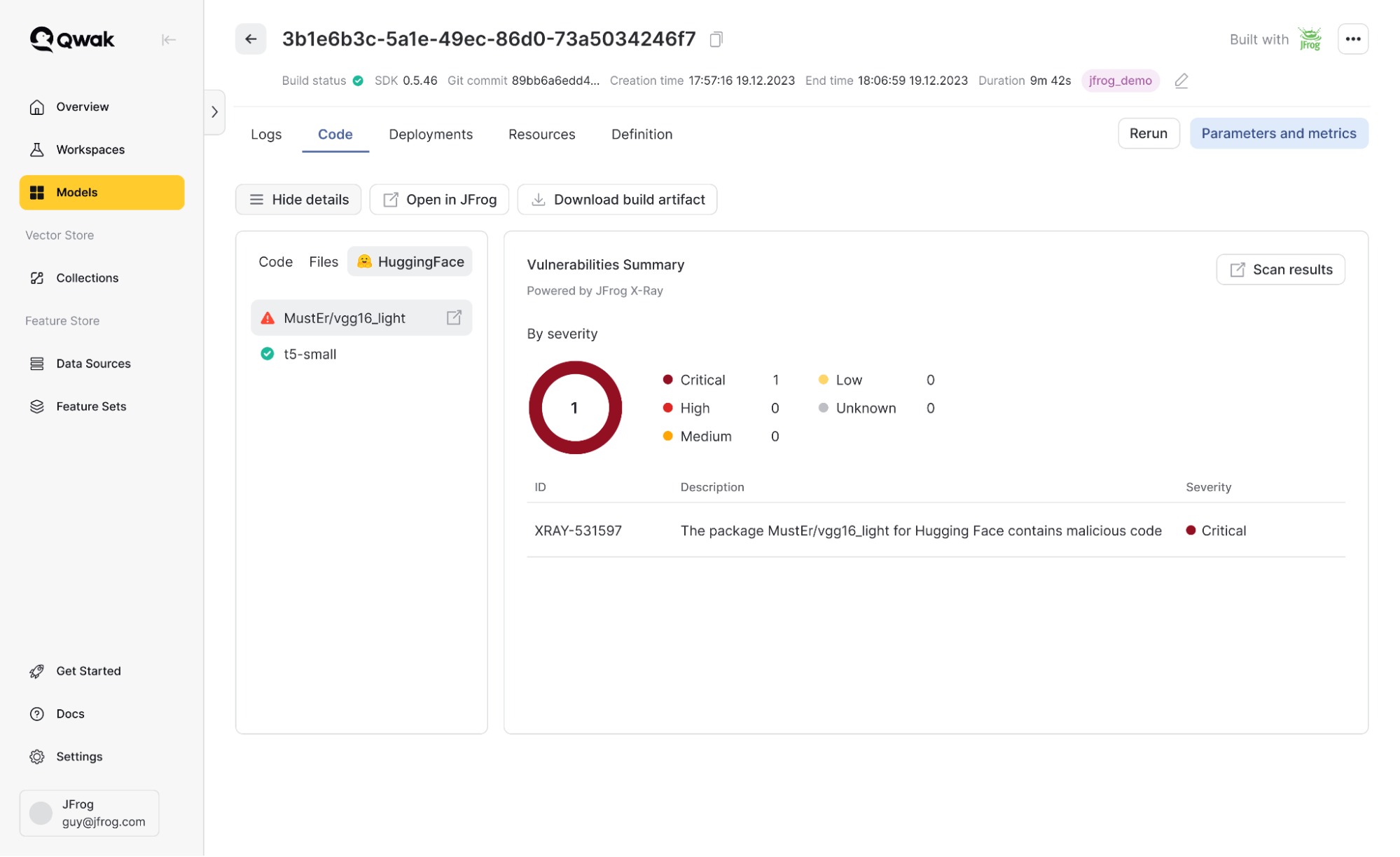Click the red warning icon on MustEr/vgg16_light
Screen dimensions: 1400x857
point(268,318)
